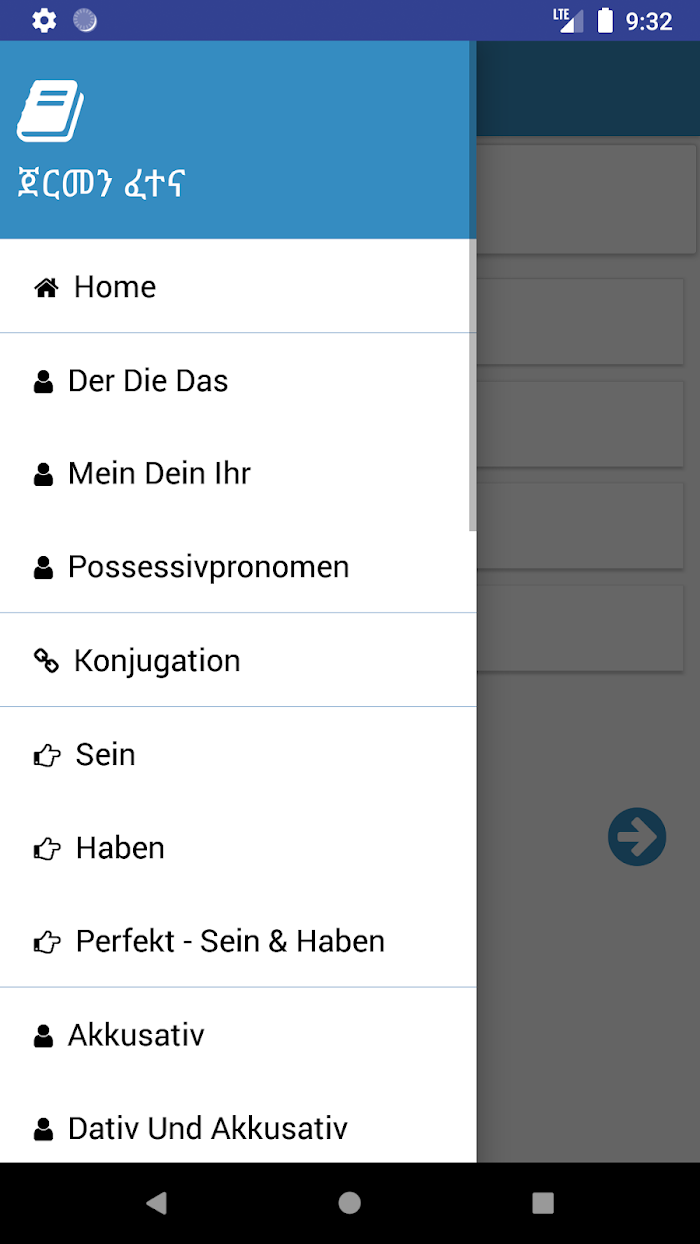
Task: Open the Possessivpronomen quiz
Action: click(x=238, y=567)
